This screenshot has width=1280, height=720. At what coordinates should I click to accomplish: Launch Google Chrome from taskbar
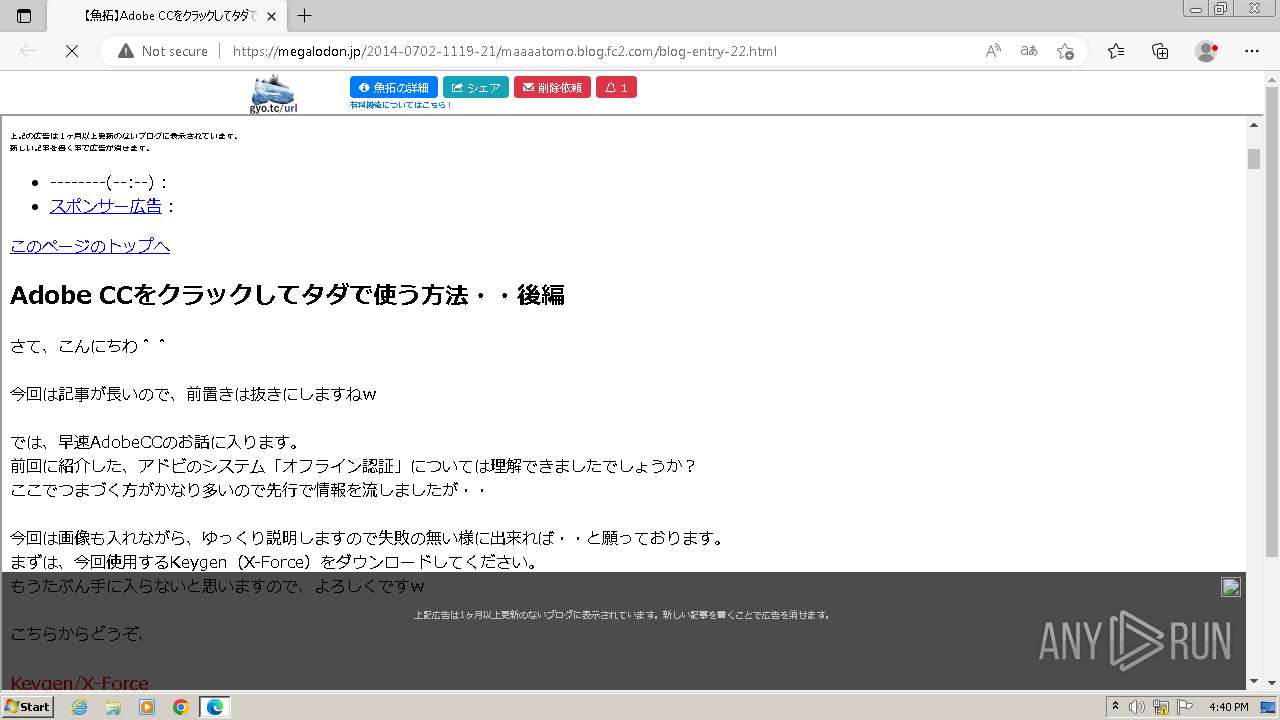click(180, 707)
